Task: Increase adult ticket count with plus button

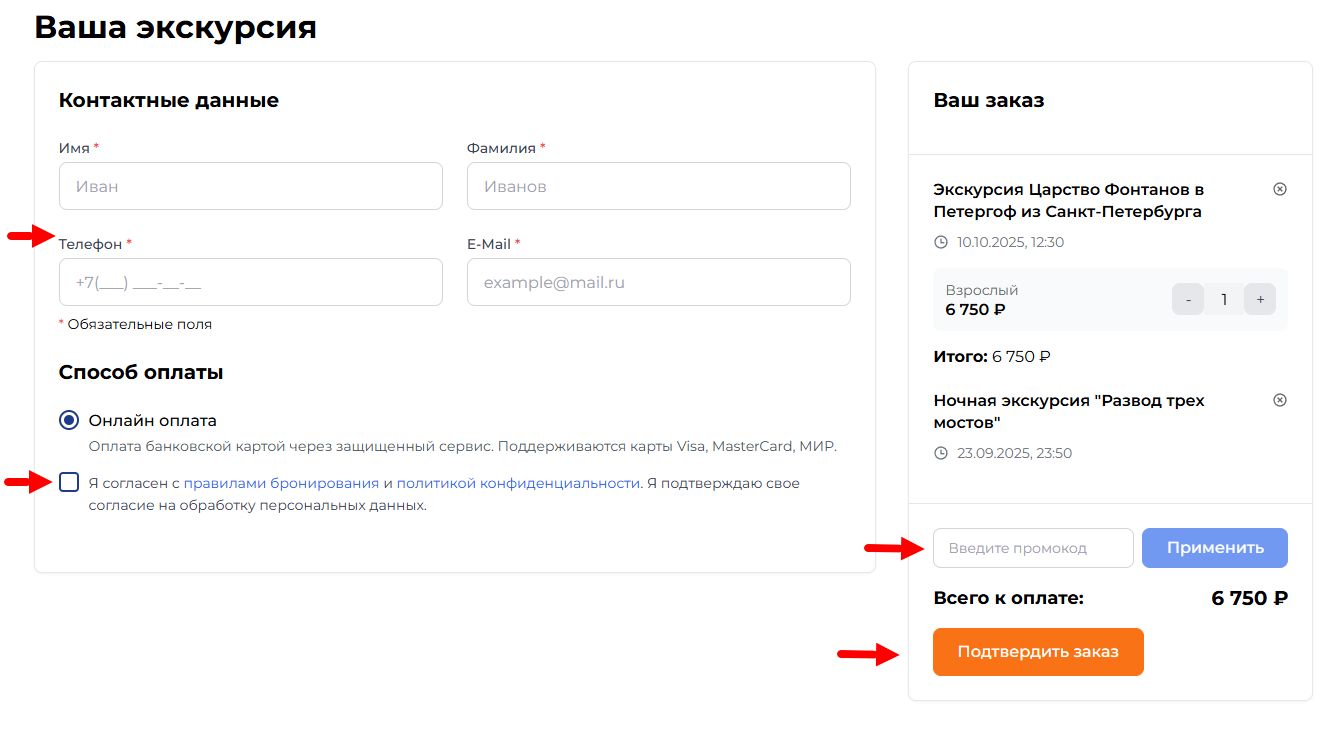Action: click(1260, 299)
